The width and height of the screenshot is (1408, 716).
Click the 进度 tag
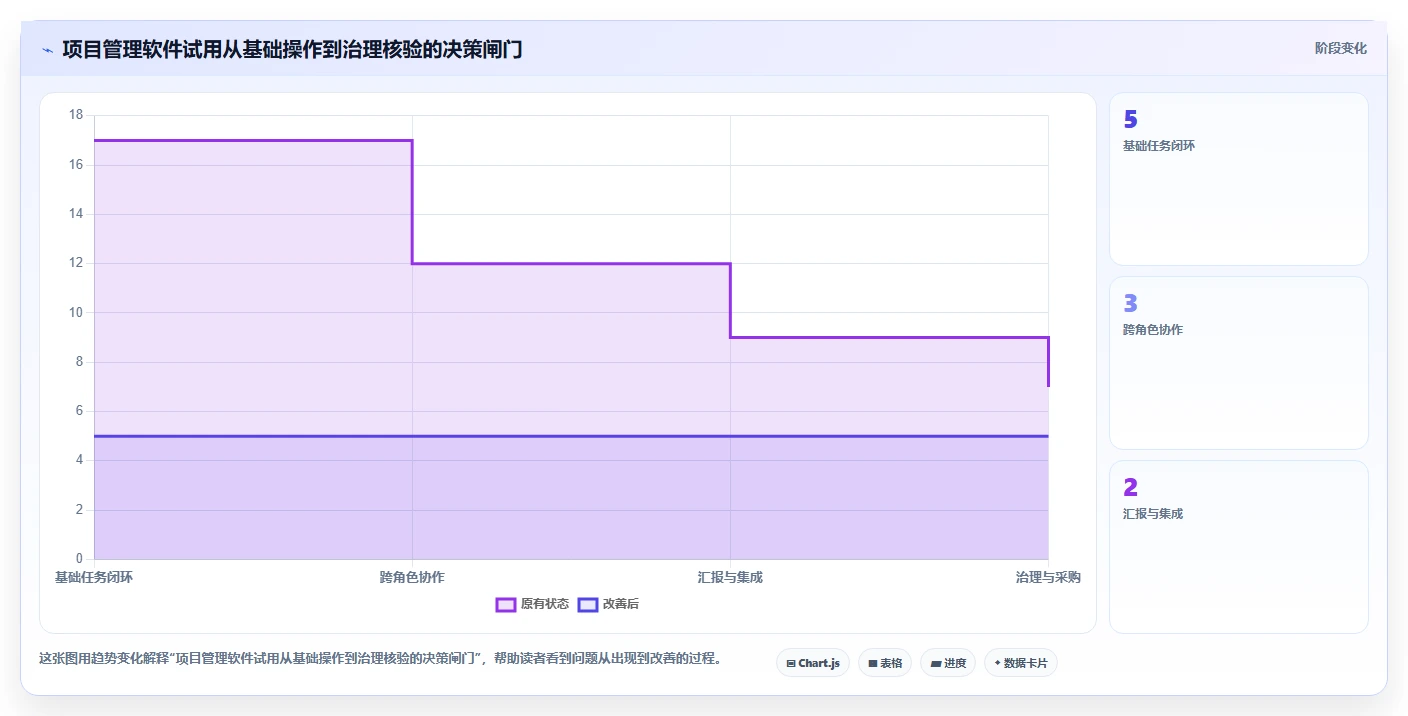[x=948, y=663]
